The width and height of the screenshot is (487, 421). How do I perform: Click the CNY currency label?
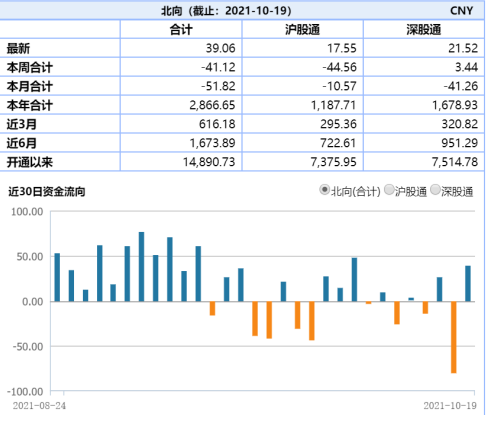[x=461, y=11]
